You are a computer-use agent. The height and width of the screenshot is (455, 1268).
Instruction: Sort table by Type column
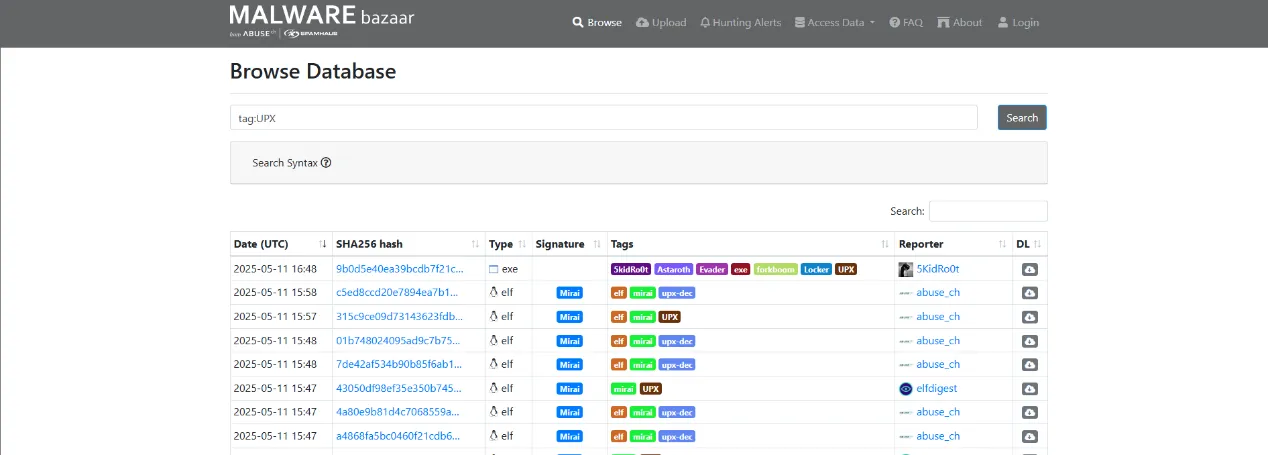(508, 244)
